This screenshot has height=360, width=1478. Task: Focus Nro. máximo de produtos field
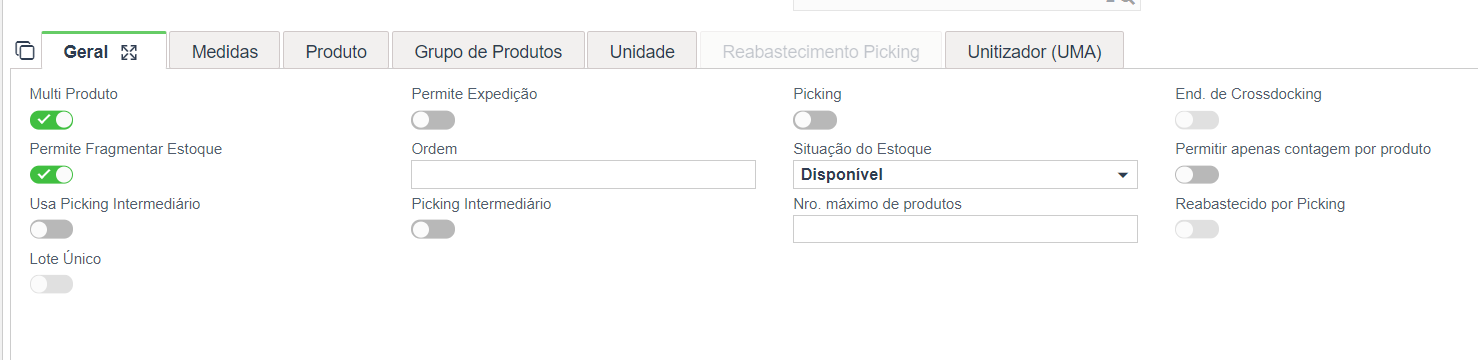[965, 229]
